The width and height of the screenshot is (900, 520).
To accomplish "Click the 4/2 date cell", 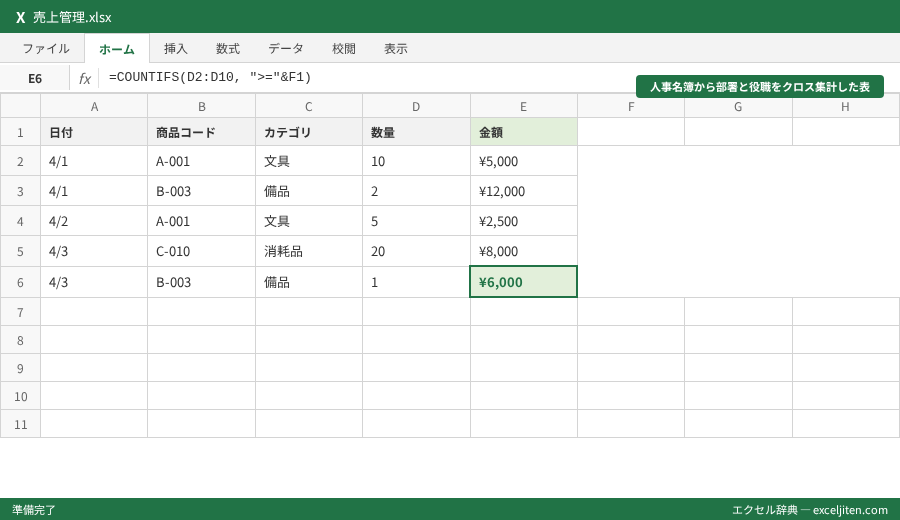I will (x=94, y=221).
